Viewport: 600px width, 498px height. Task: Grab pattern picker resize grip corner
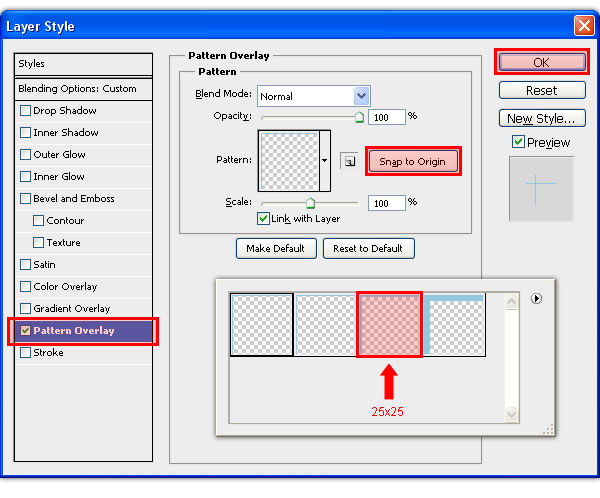coord(548,429)
